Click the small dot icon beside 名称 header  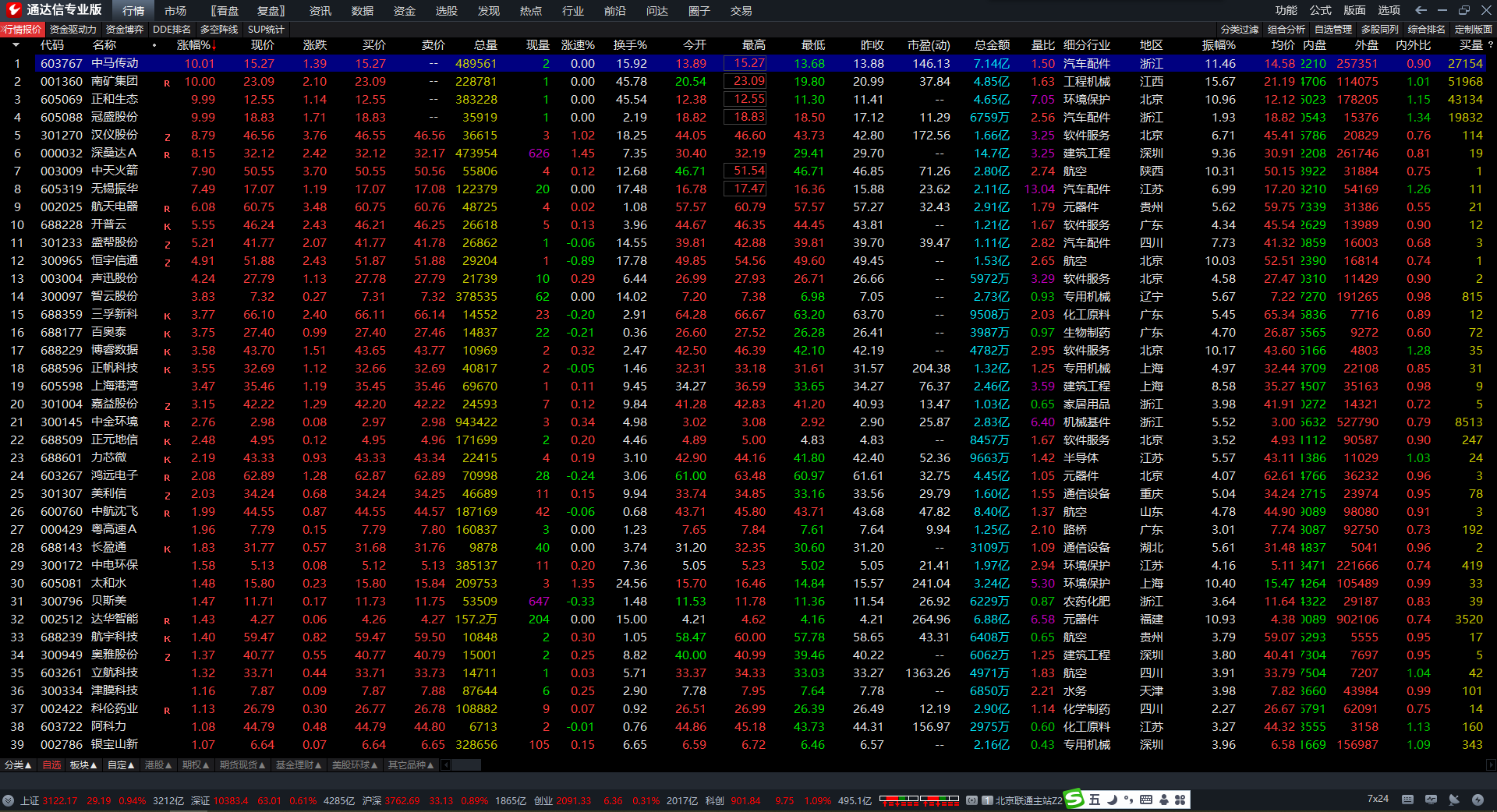154,45
